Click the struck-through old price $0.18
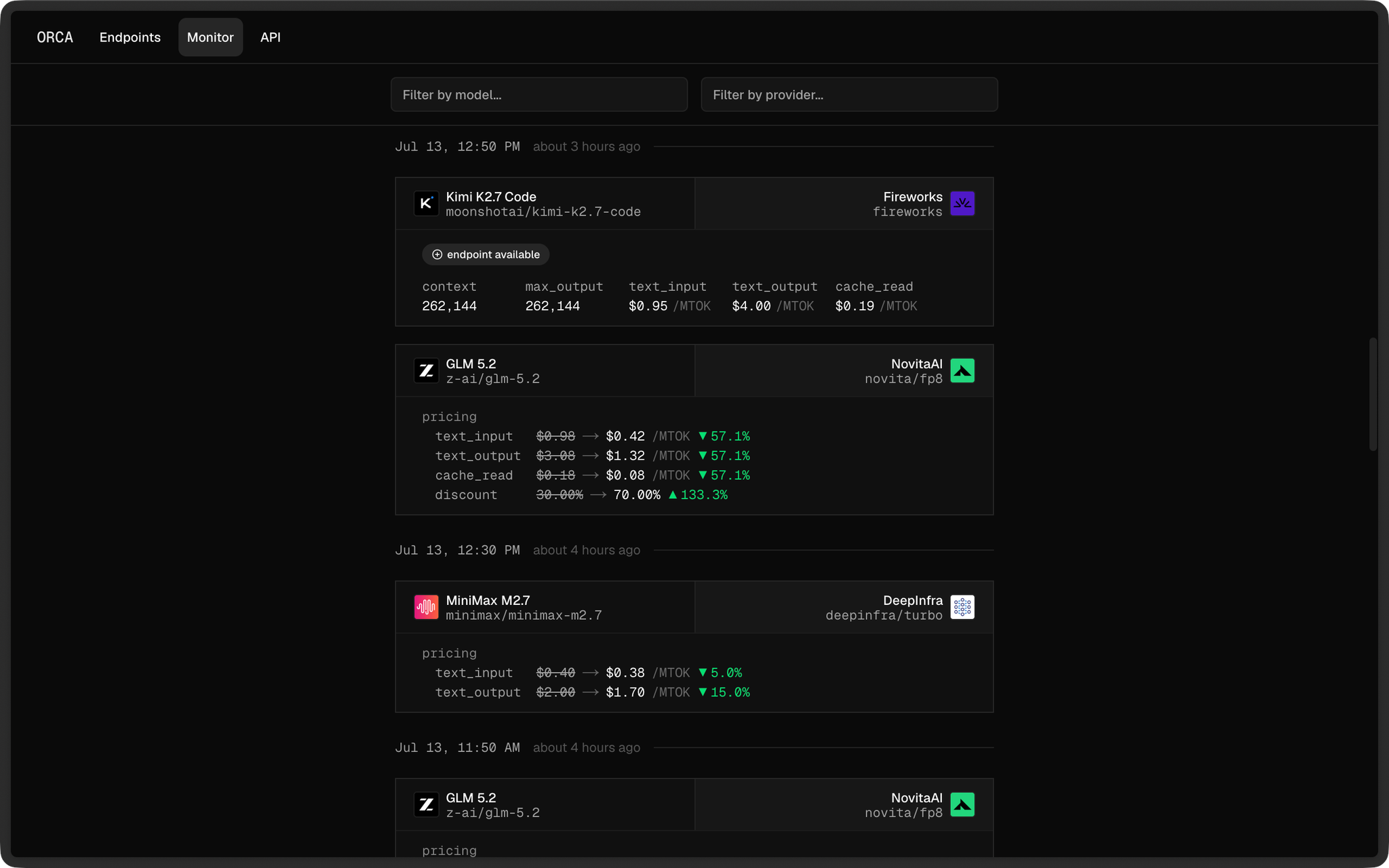 pos(555,476)
